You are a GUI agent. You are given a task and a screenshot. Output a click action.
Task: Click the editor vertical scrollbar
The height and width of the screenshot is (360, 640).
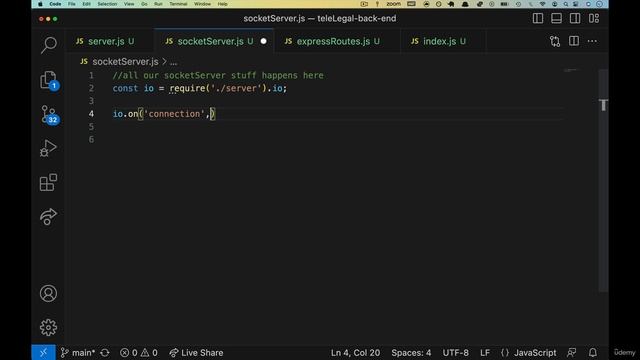pyautogui.click(x=603, y=181)
